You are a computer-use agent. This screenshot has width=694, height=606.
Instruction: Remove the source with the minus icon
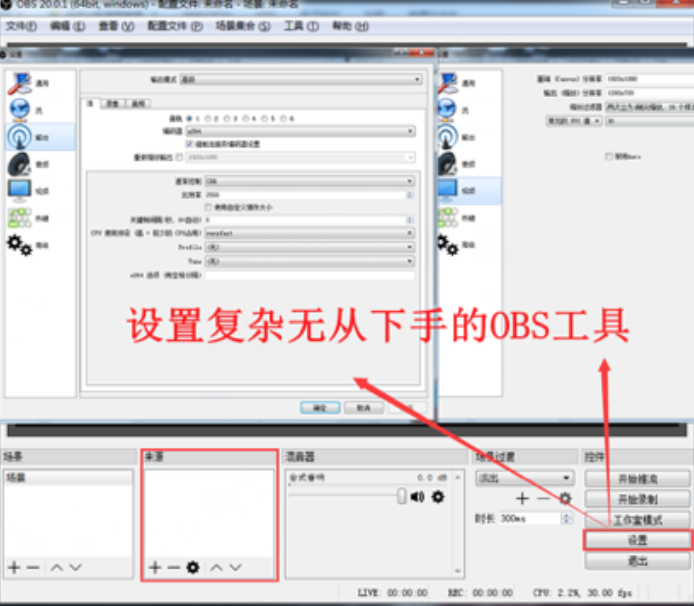174,567
